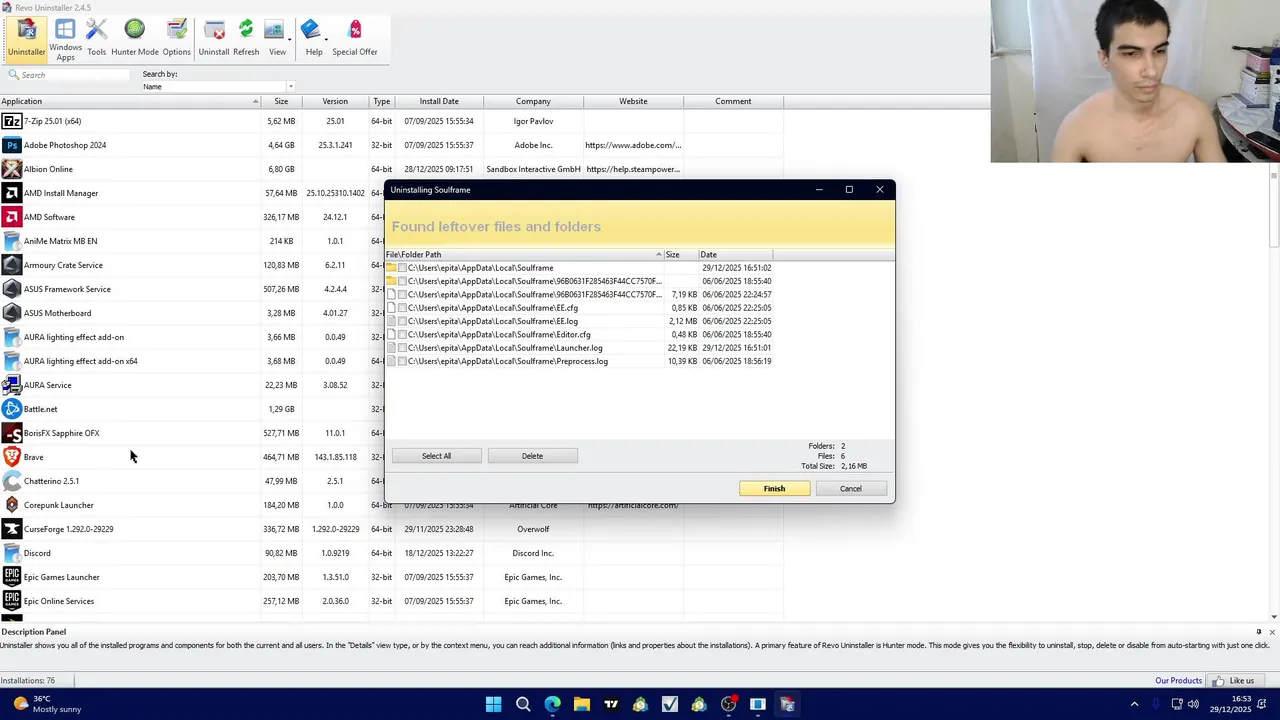Click the BorisFX Sapphire OFX icon
Viewport: 1280px width, 720px height.
tap(11, 433)
